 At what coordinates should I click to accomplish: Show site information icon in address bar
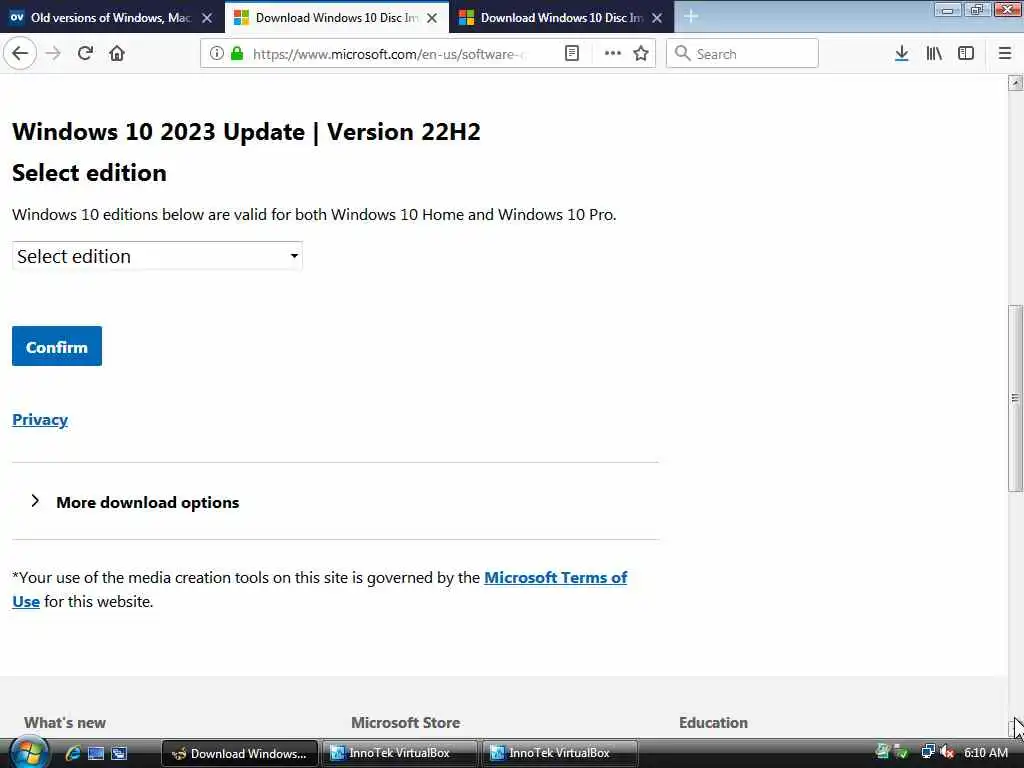coord(217,54)
